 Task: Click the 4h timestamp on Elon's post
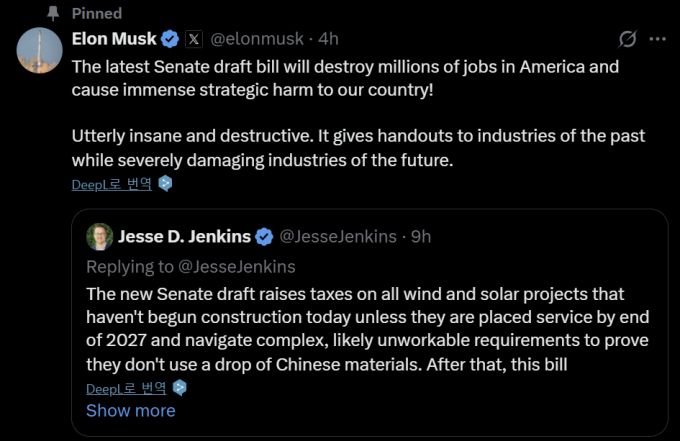click(x=328, y=39)
